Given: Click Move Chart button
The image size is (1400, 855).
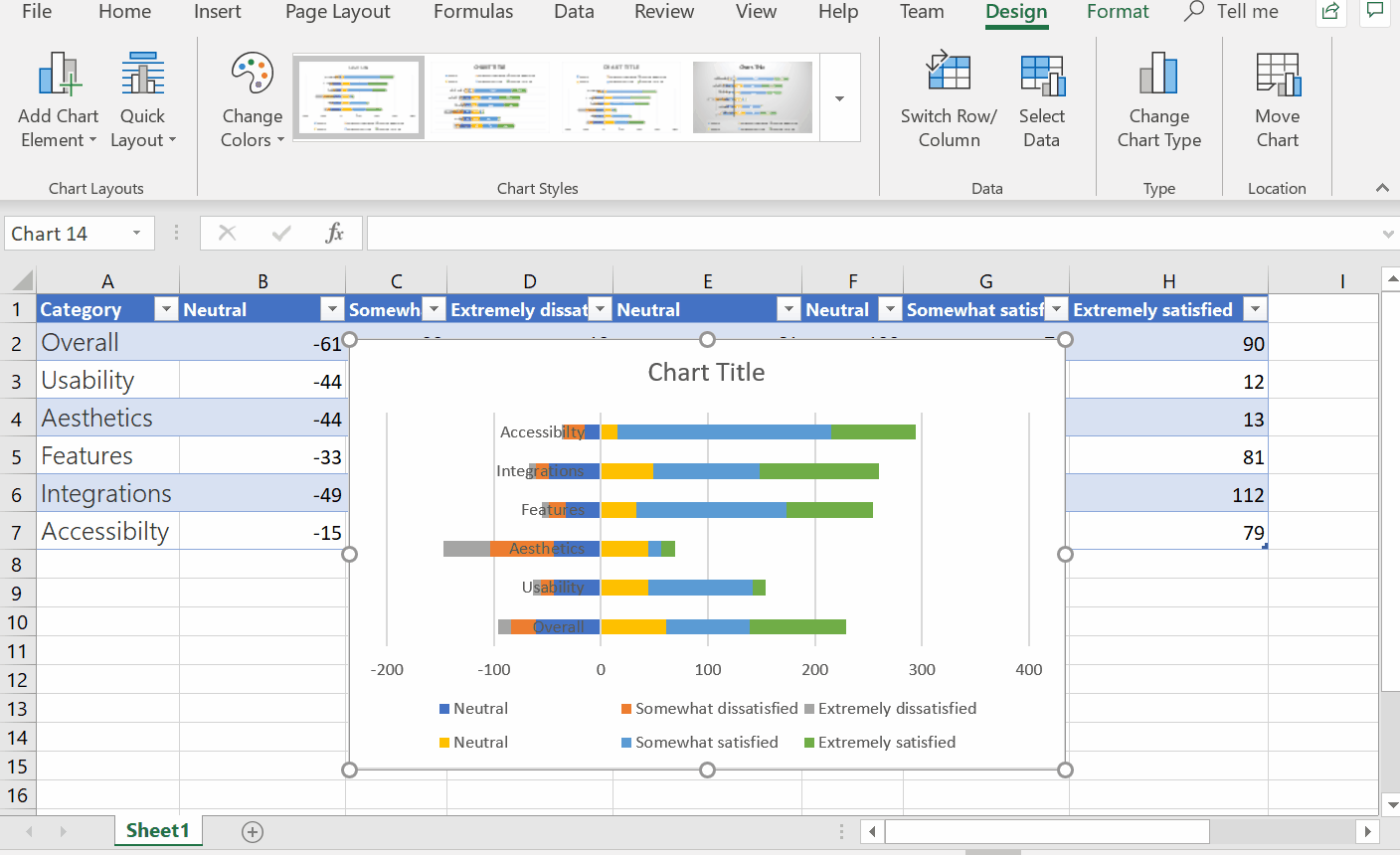Looking at the screenshot, I should coord(1278,101).
